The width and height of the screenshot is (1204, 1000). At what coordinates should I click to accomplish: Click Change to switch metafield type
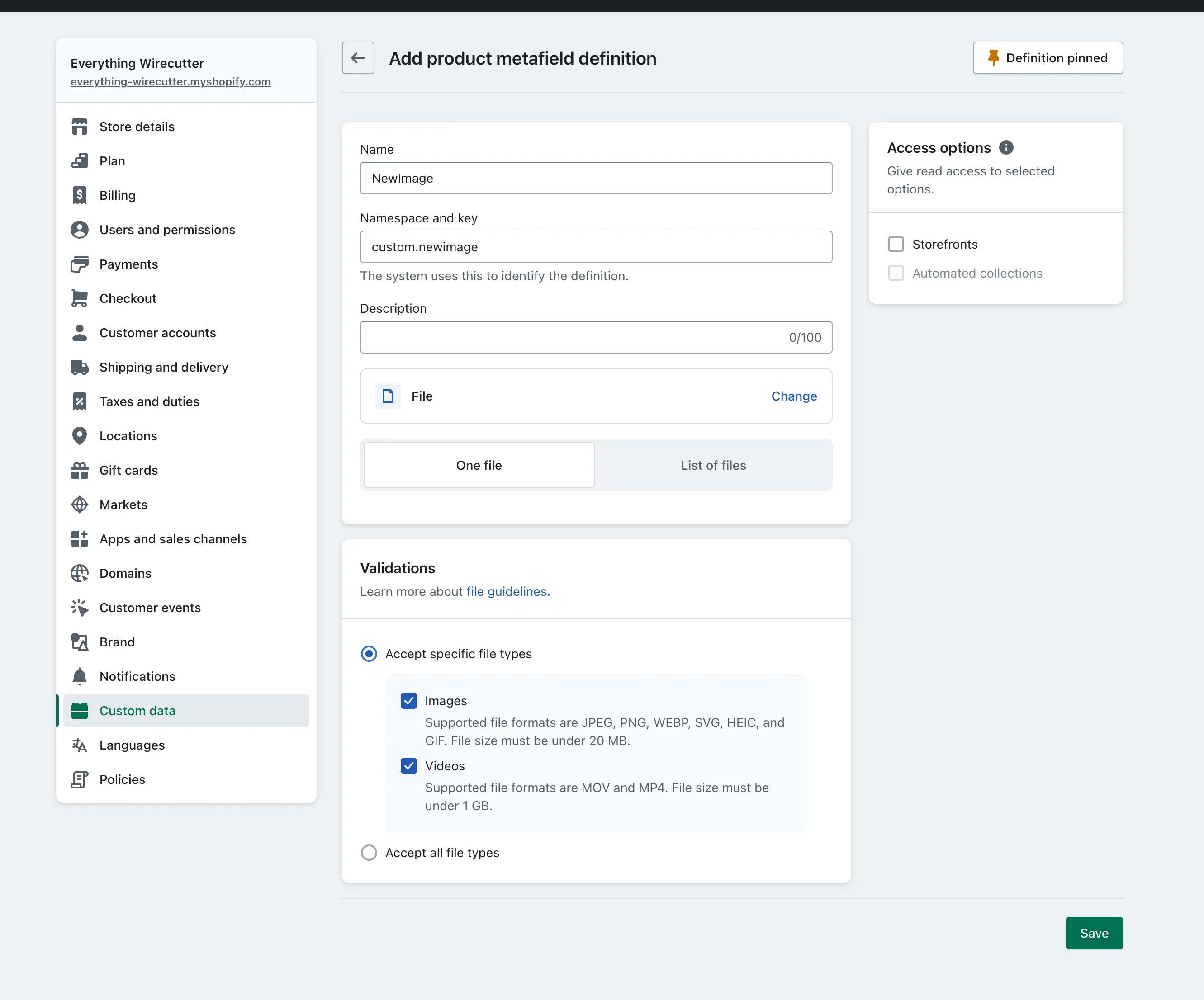(x=794, y=396)
